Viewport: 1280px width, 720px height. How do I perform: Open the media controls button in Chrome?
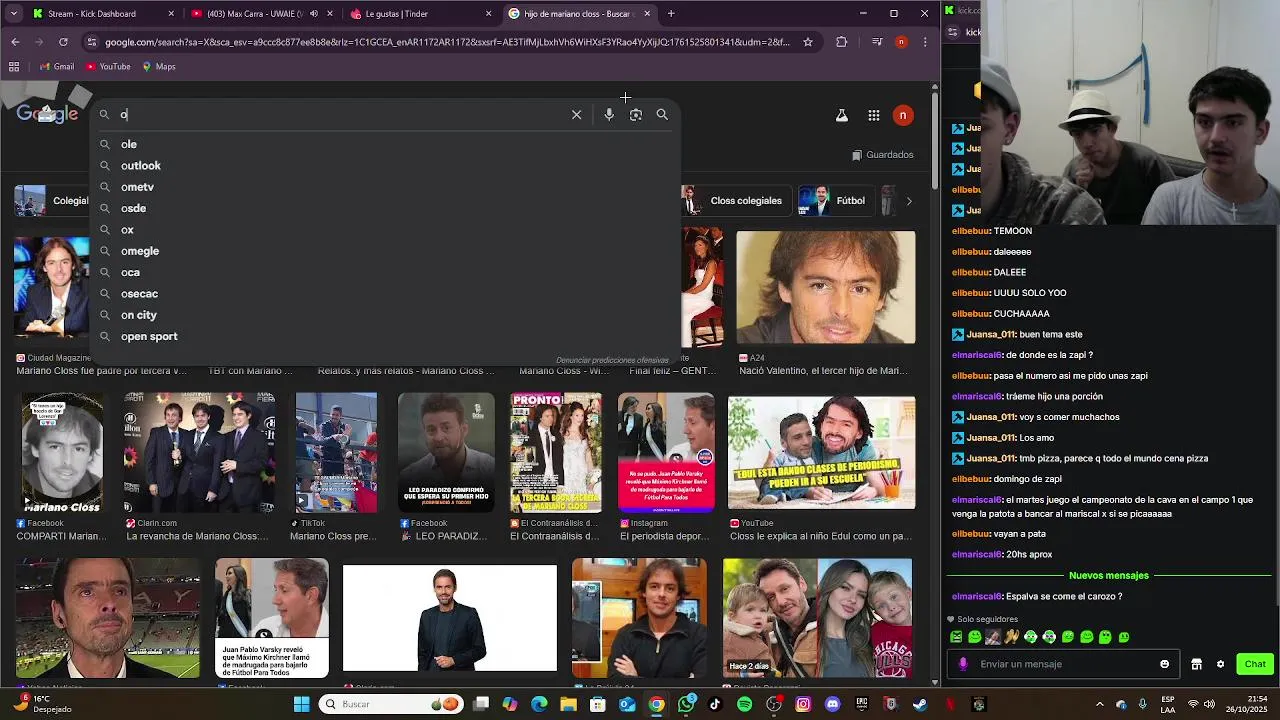tap(877, 42)
